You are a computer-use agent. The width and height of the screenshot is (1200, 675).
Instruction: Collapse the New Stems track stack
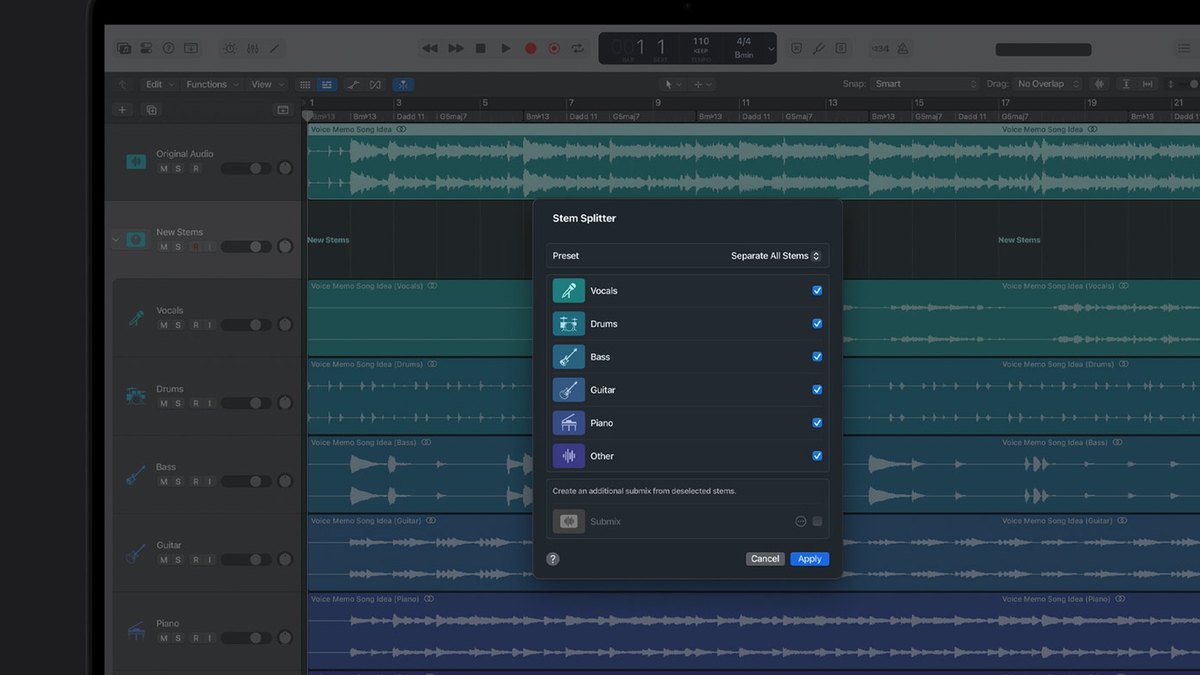click(x=115, y=240)
